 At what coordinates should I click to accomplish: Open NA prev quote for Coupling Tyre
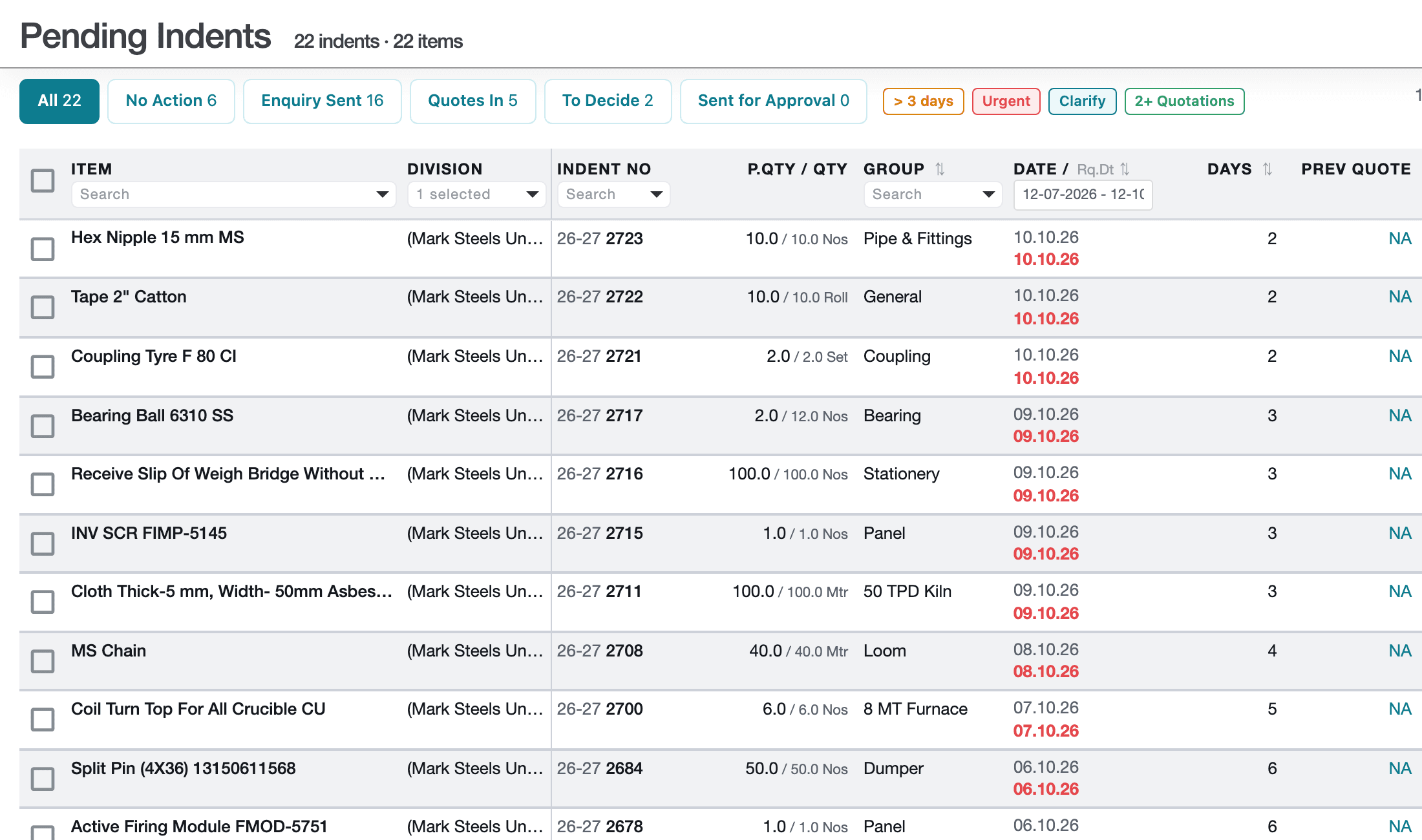click(1400, 356)
